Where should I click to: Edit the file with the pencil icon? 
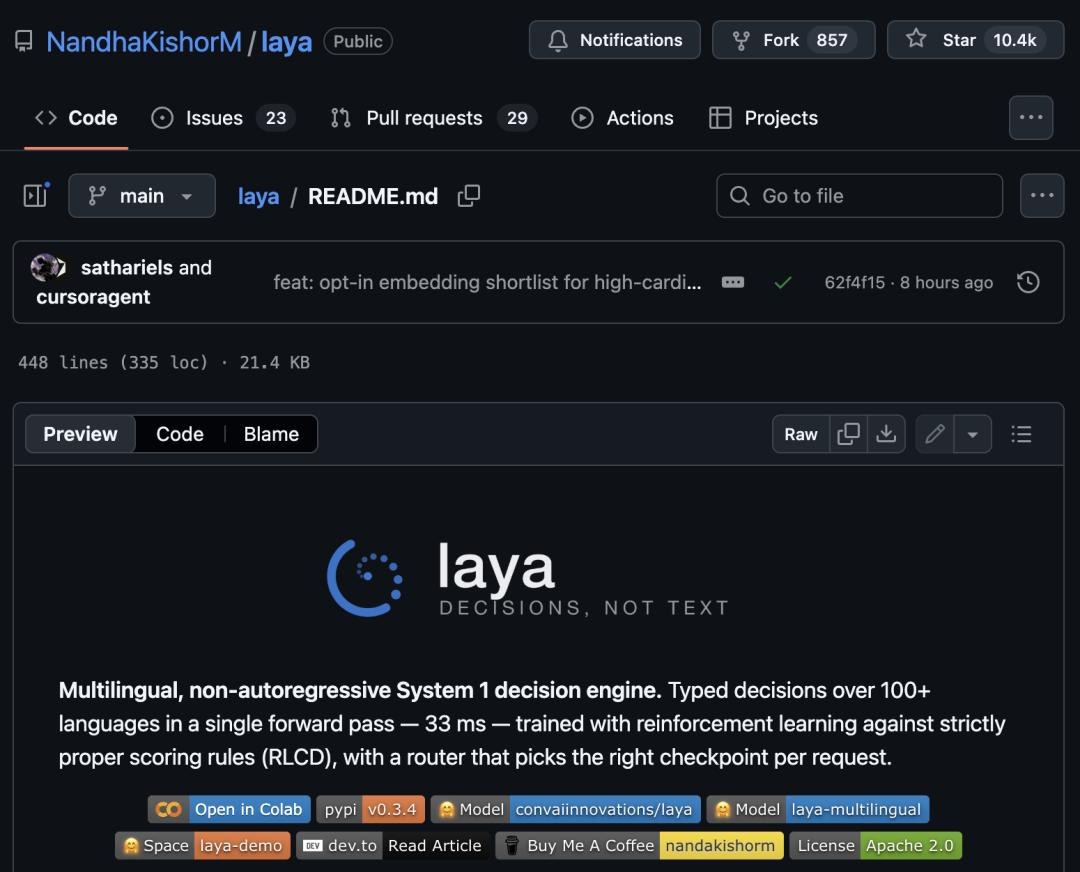(935, 434)
